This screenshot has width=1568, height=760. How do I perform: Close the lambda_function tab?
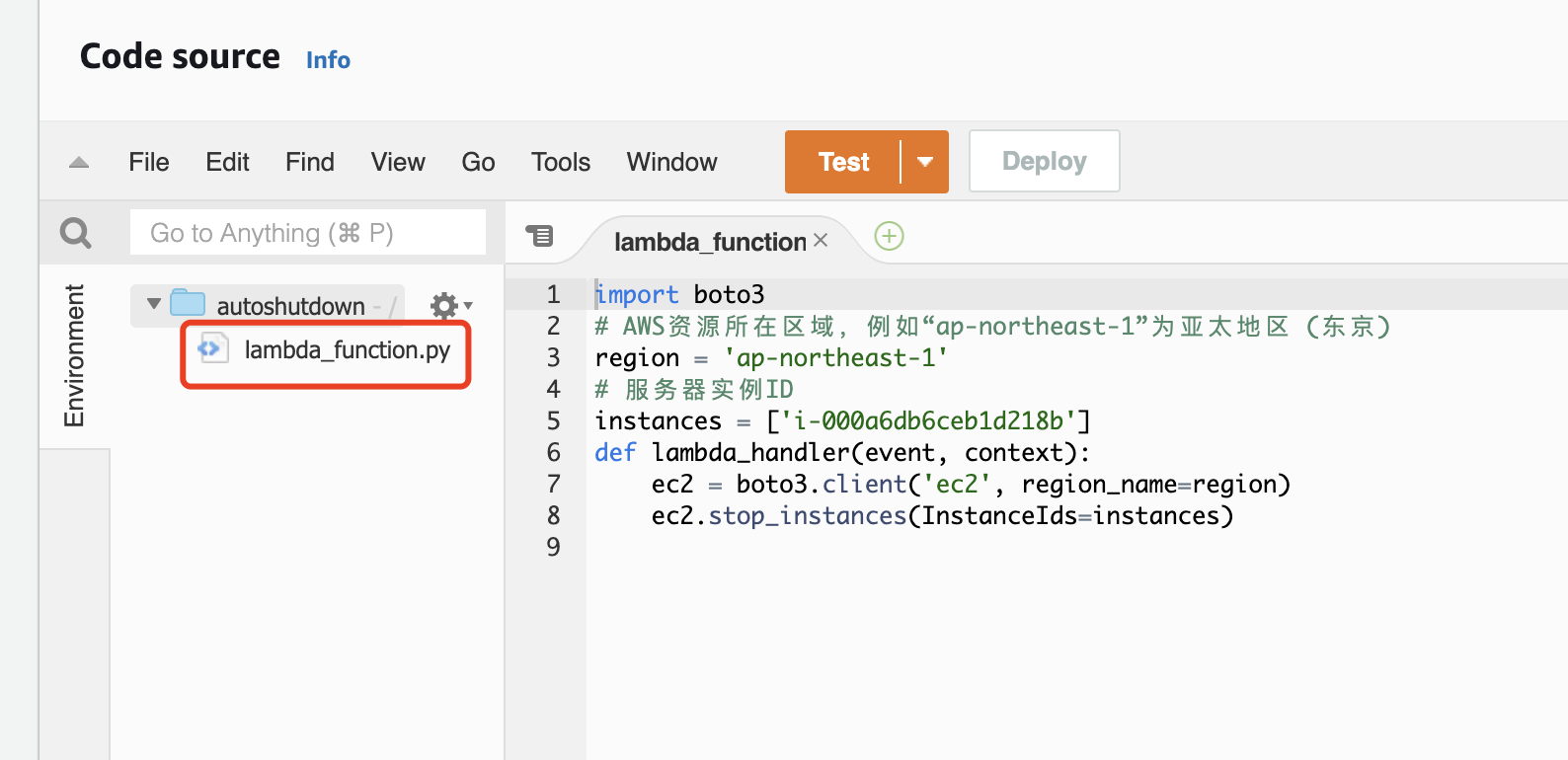(821, 241)
